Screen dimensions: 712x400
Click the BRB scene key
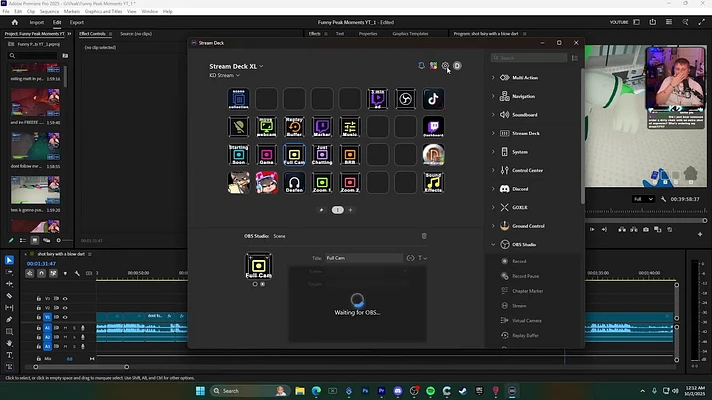point(350,155)
